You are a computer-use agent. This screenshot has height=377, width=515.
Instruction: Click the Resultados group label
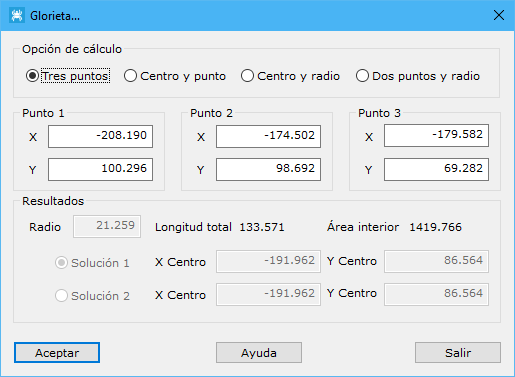[x=53, y=201]
